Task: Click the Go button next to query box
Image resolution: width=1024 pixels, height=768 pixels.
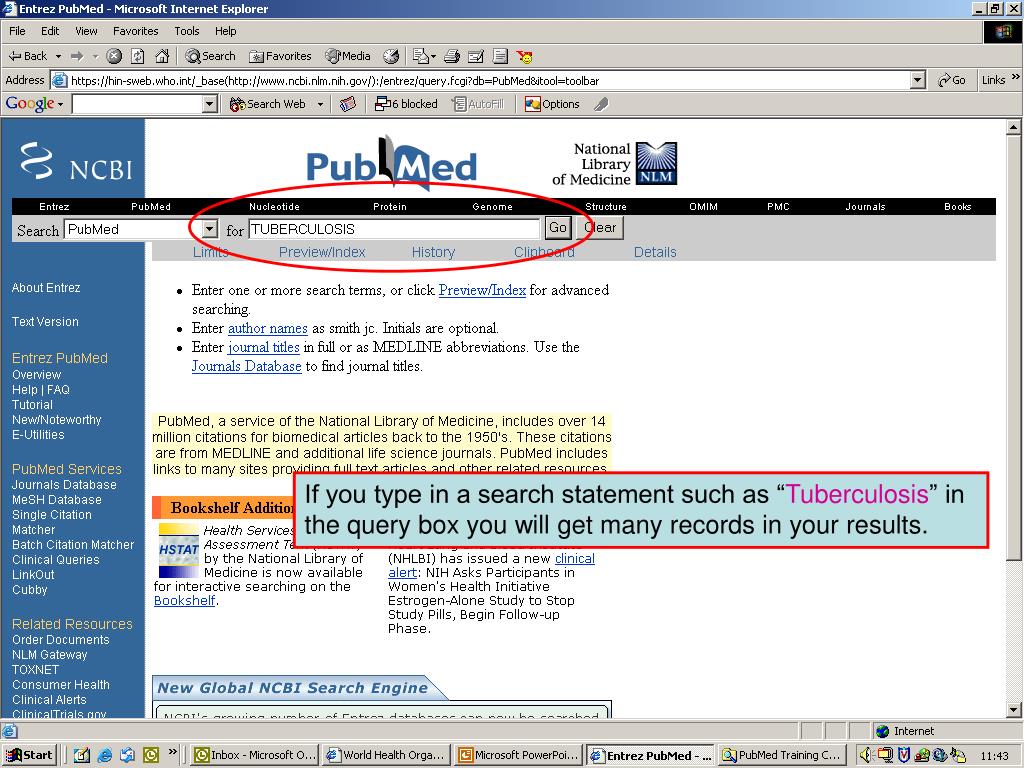Action: 558,228
